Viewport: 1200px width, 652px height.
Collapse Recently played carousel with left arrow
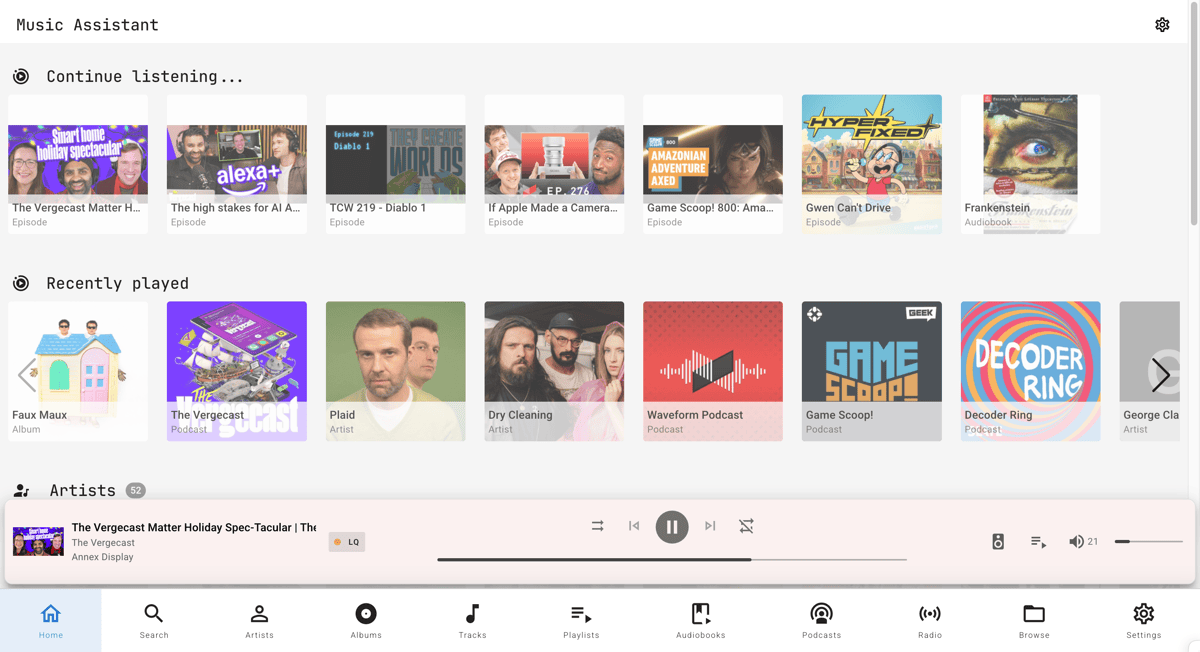click(x=27, y=374)
